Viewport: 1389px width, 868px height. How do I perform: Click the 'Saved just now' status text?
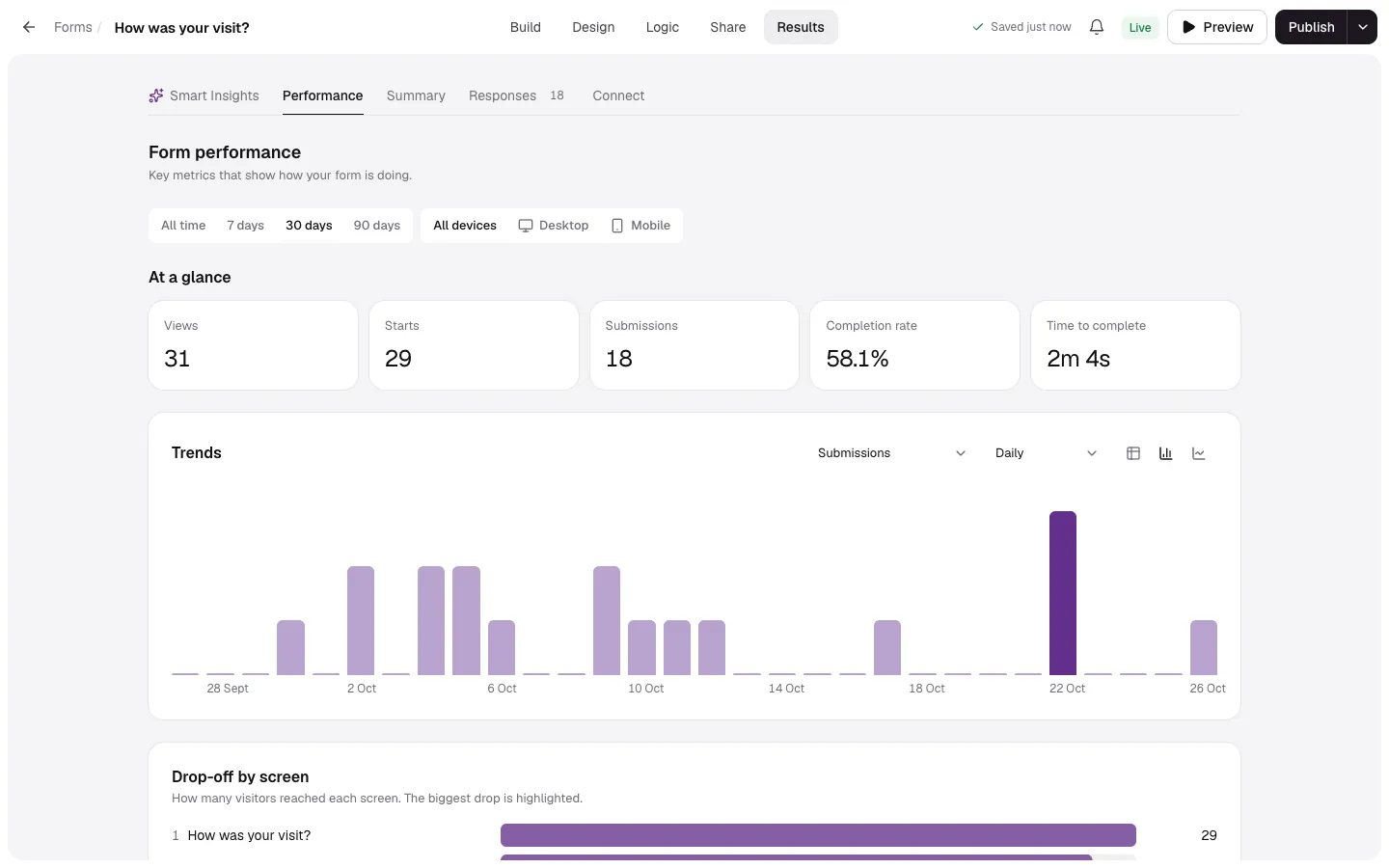[1021, 27]
